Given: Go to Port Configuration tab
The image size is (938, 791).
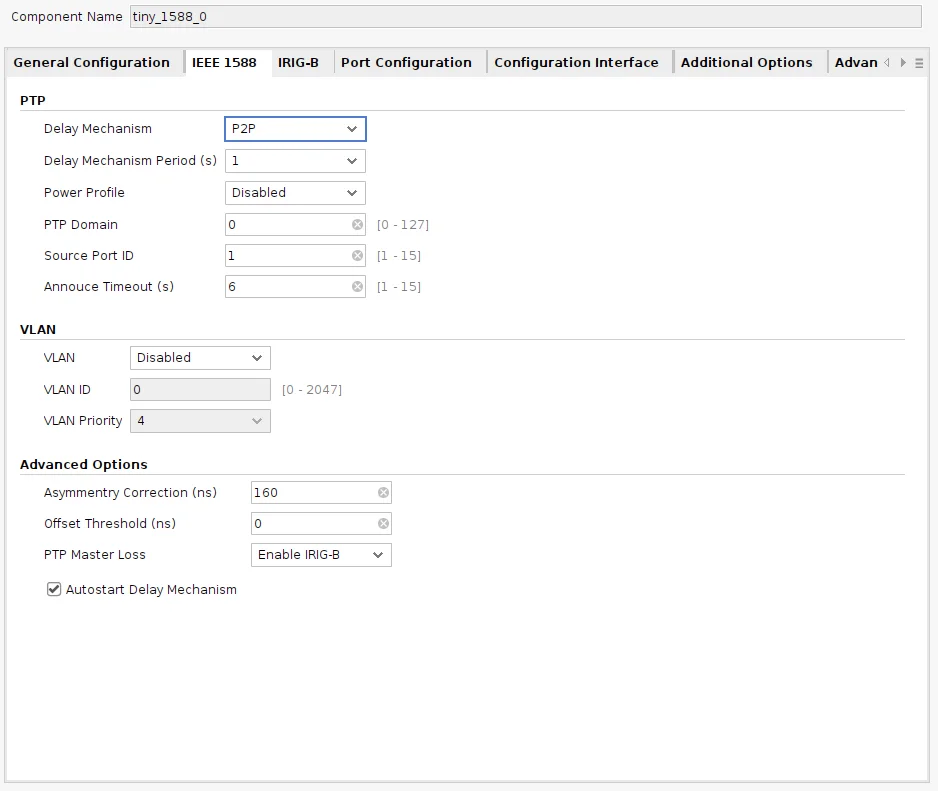Looking at the screenshot, I should click(406, 62).
